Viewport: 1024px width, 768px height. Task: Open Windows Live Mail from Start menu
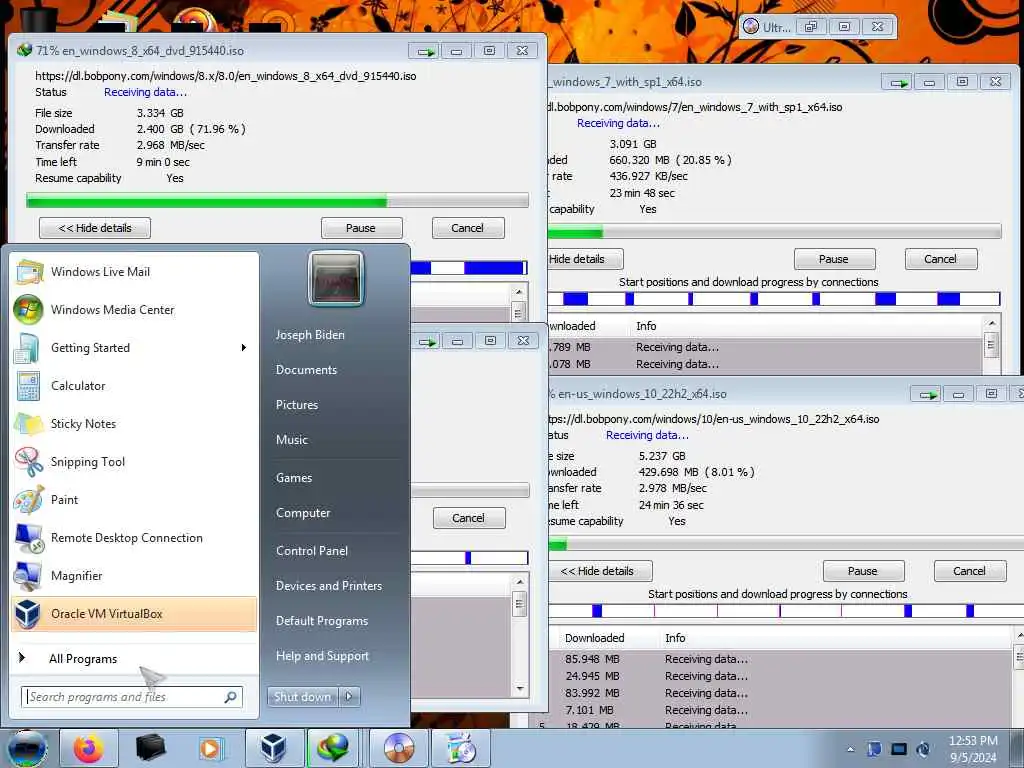pos(135,272)
